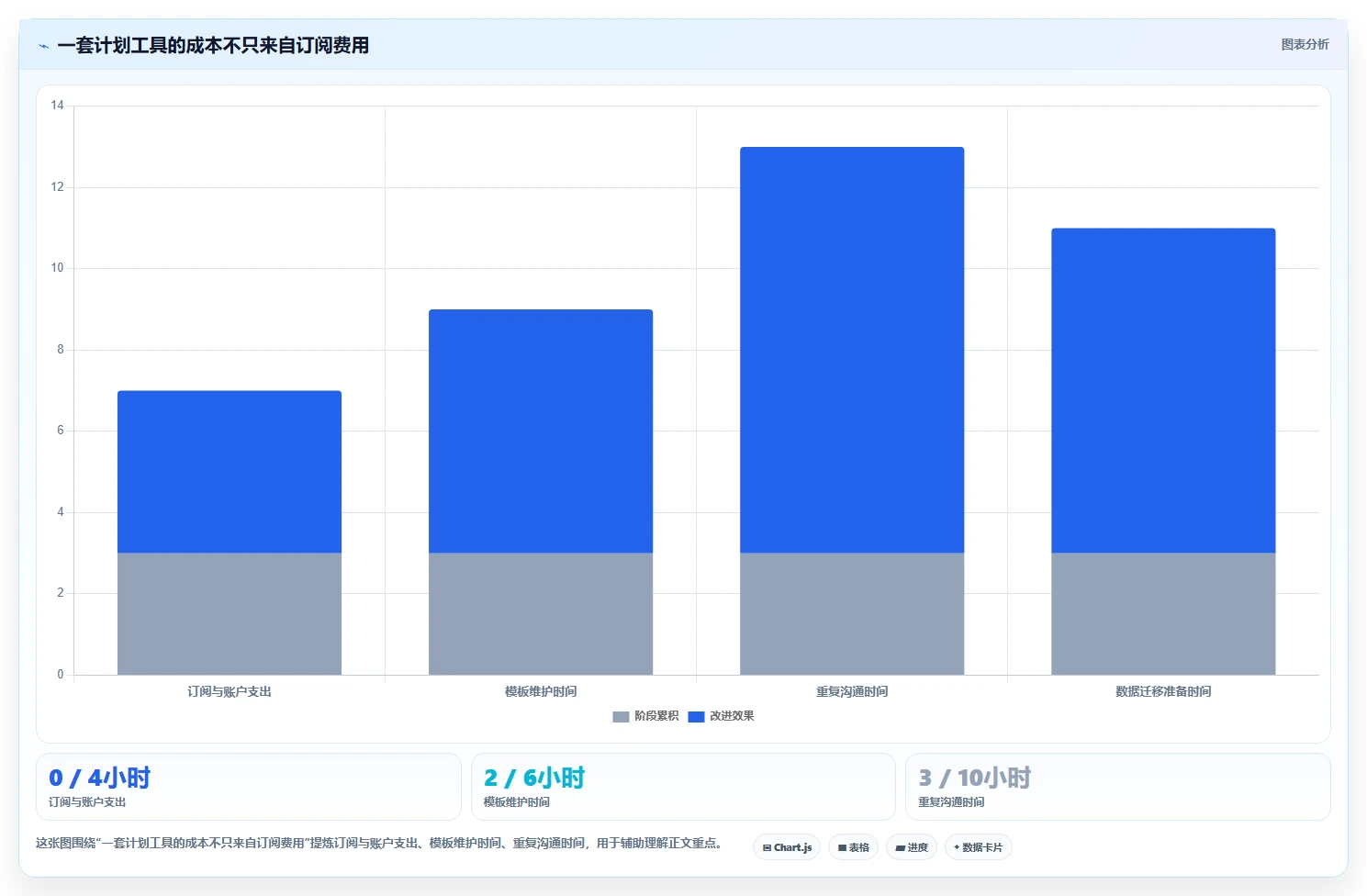Image resolution: width=1367 pixels, height=896 pixels.
Task: Click the blue bar for 数据迁移准备时间
Action: point(1163,390)
